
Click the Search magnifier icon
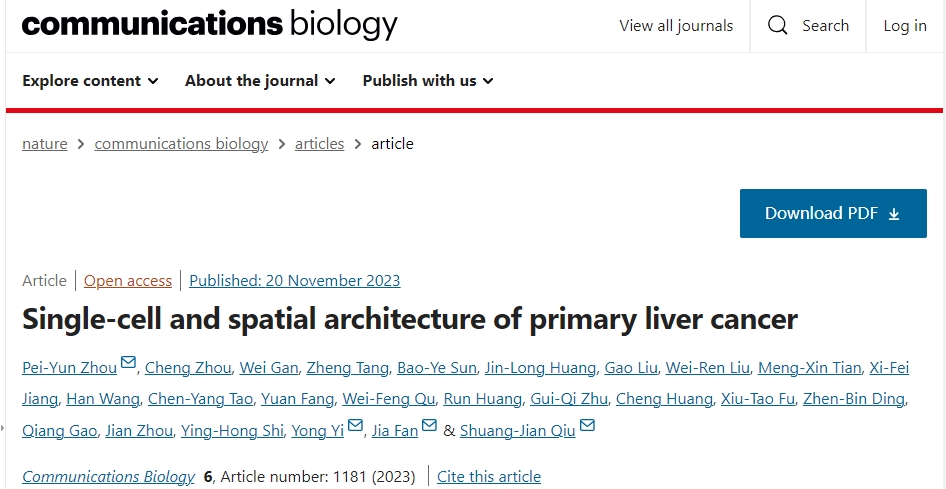point(778,26)
